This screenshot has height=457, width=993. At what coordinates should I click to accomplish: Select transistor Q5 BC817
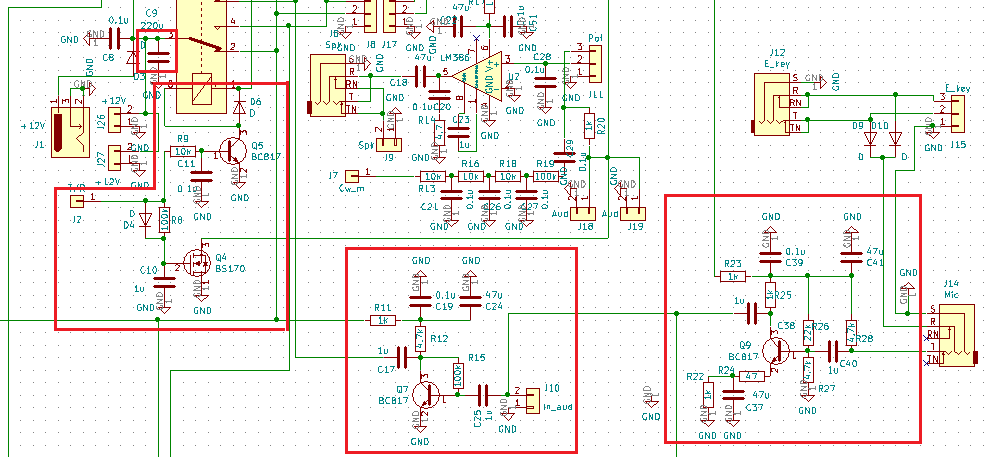233,150
